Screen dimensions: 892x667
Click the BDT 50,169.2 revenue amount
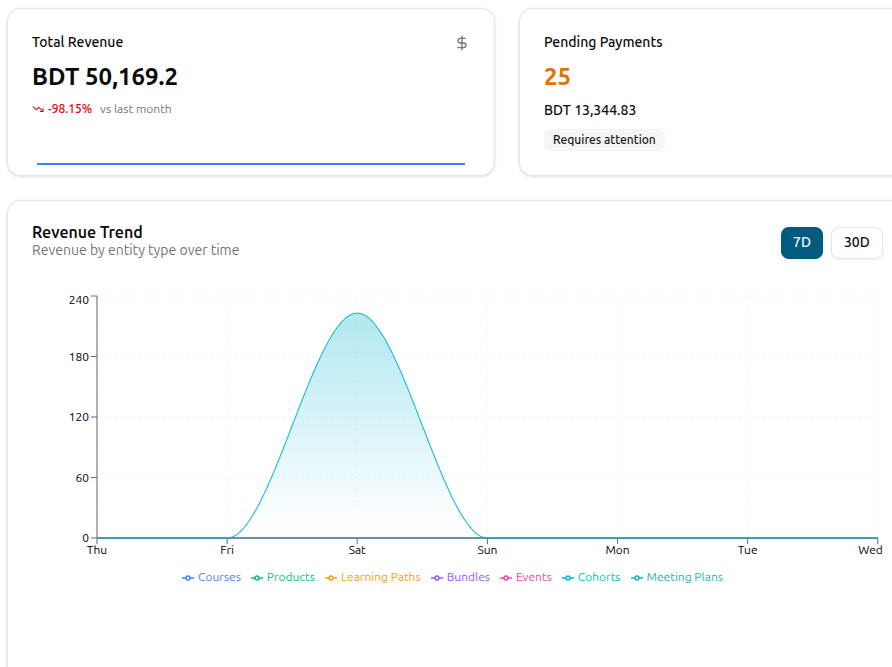tap(105, 77)
